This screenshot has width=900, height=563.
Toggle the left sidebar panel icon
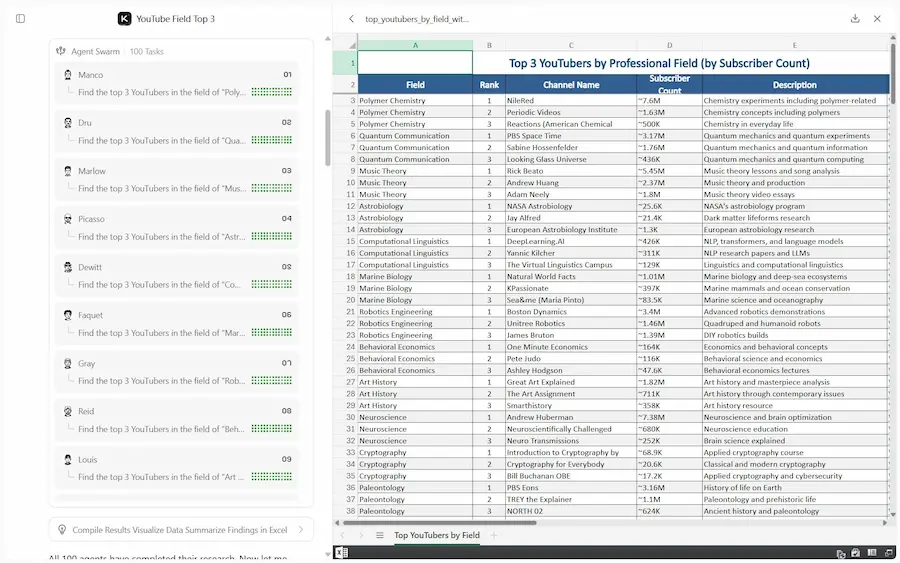coord(20,19)
